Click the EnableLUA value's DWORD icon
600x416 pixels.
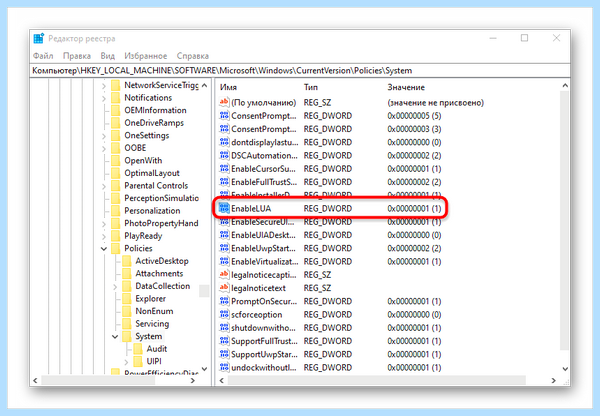[x=224, y=208]
